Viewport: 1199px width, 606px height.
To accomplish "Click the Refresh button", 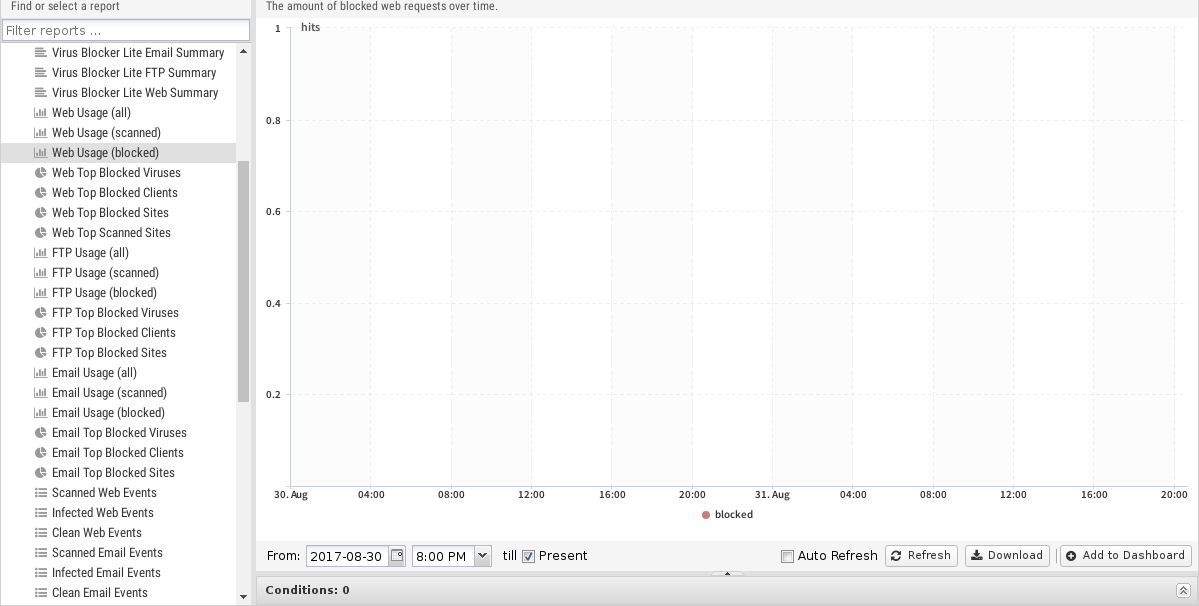I will (921, 556).
